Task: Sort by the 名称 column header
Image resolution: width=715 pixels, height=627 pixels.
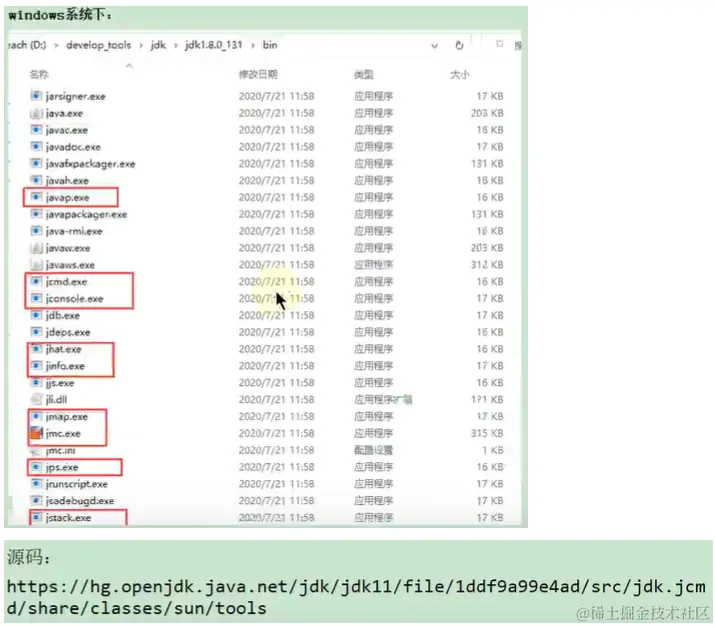Action: pos(39,74)
